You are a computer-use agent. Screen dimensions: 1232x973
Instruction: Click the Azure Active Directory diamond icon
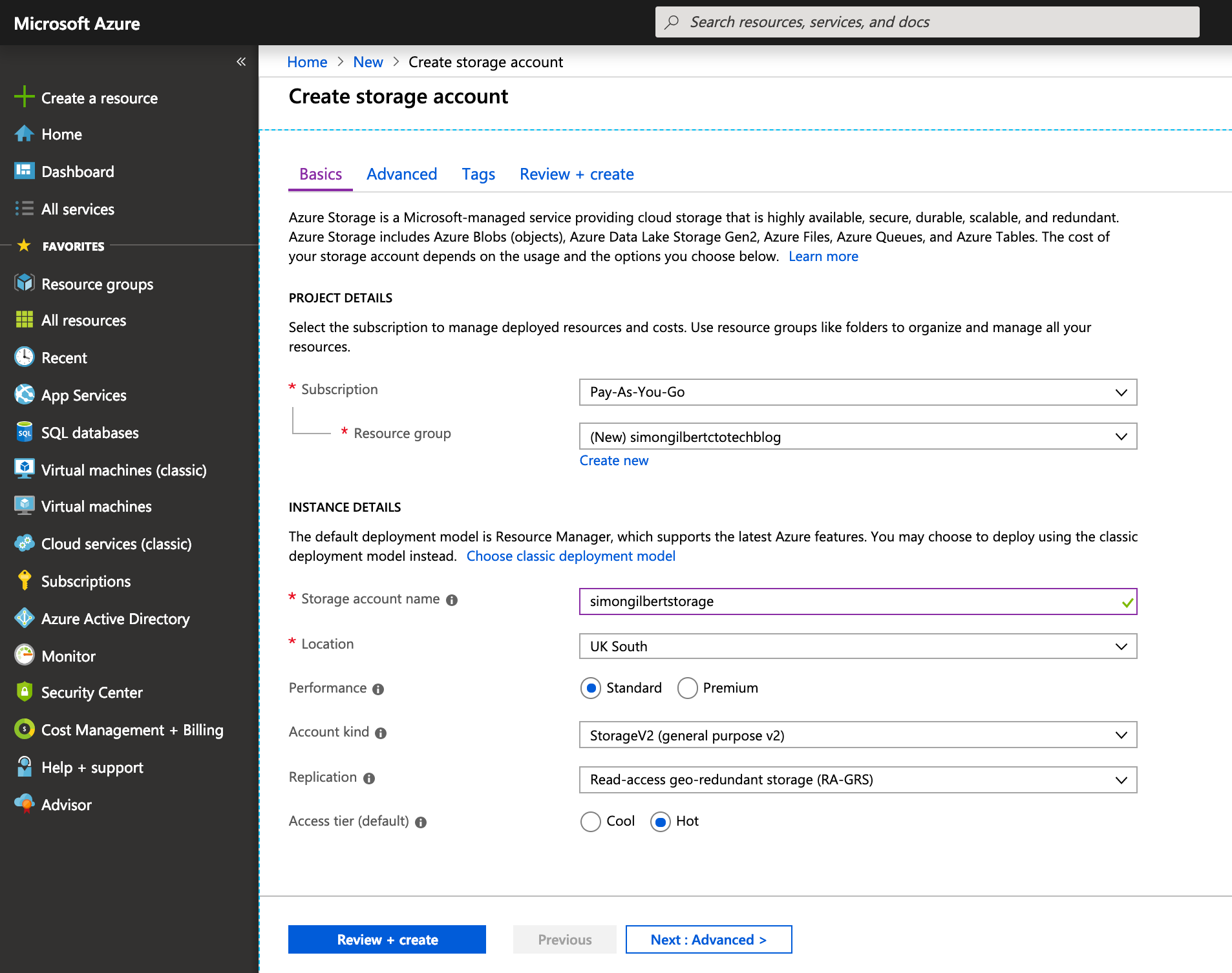coord(24,618)
